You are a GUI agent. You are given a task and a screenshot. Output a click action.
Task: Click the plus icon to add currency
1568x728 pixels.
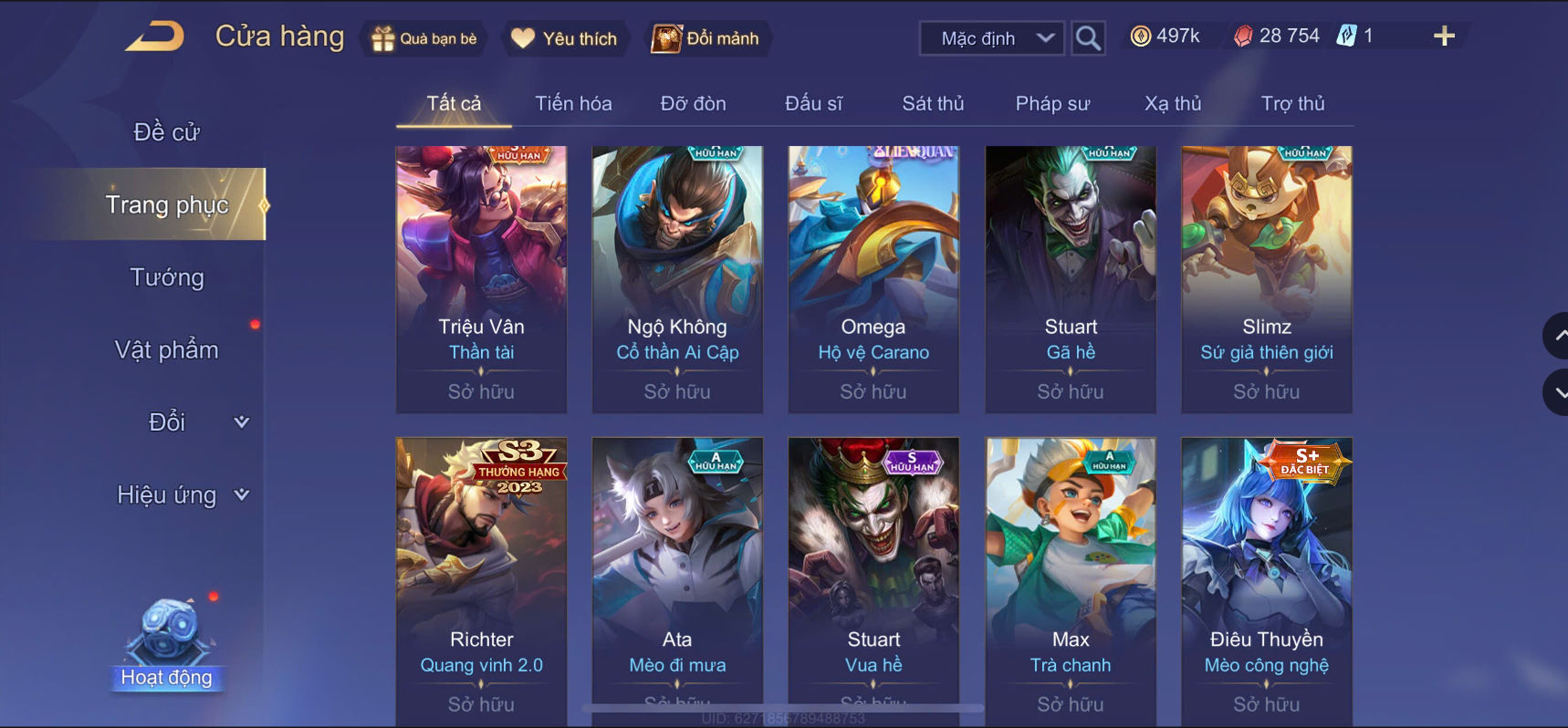coord(1444,36)
